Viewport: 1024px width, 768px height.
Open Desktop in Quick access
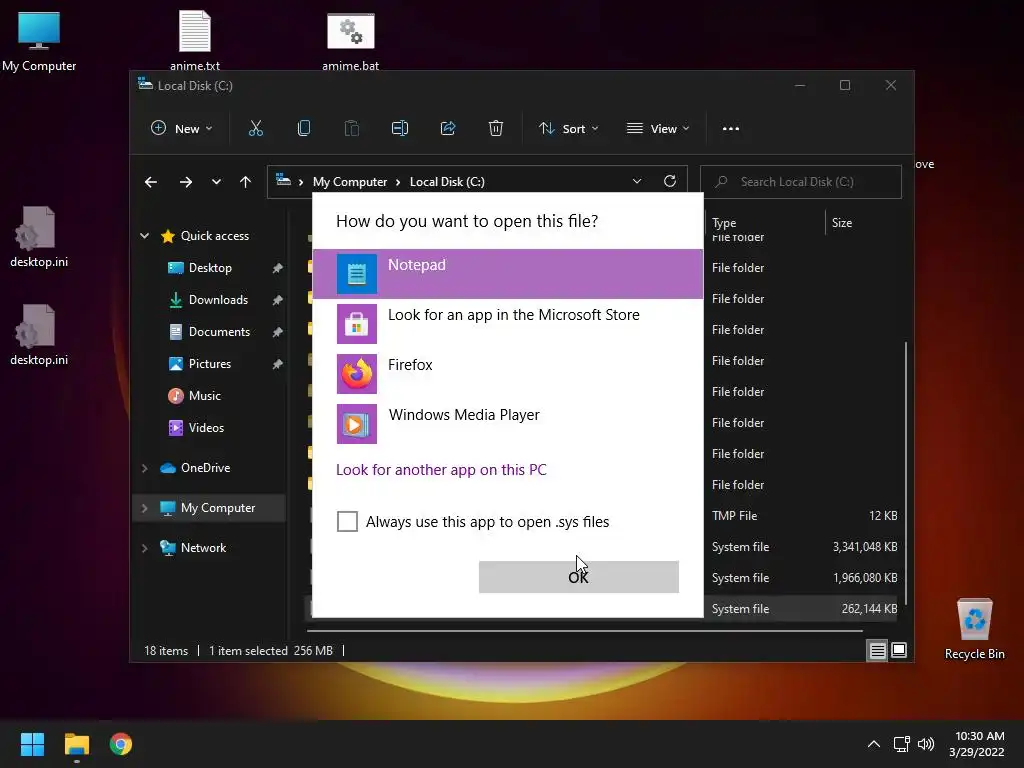(210, 268)
